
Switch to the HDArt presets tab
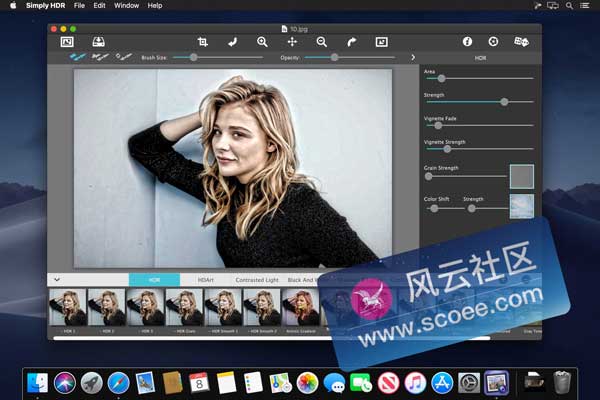tap(206, 280)
